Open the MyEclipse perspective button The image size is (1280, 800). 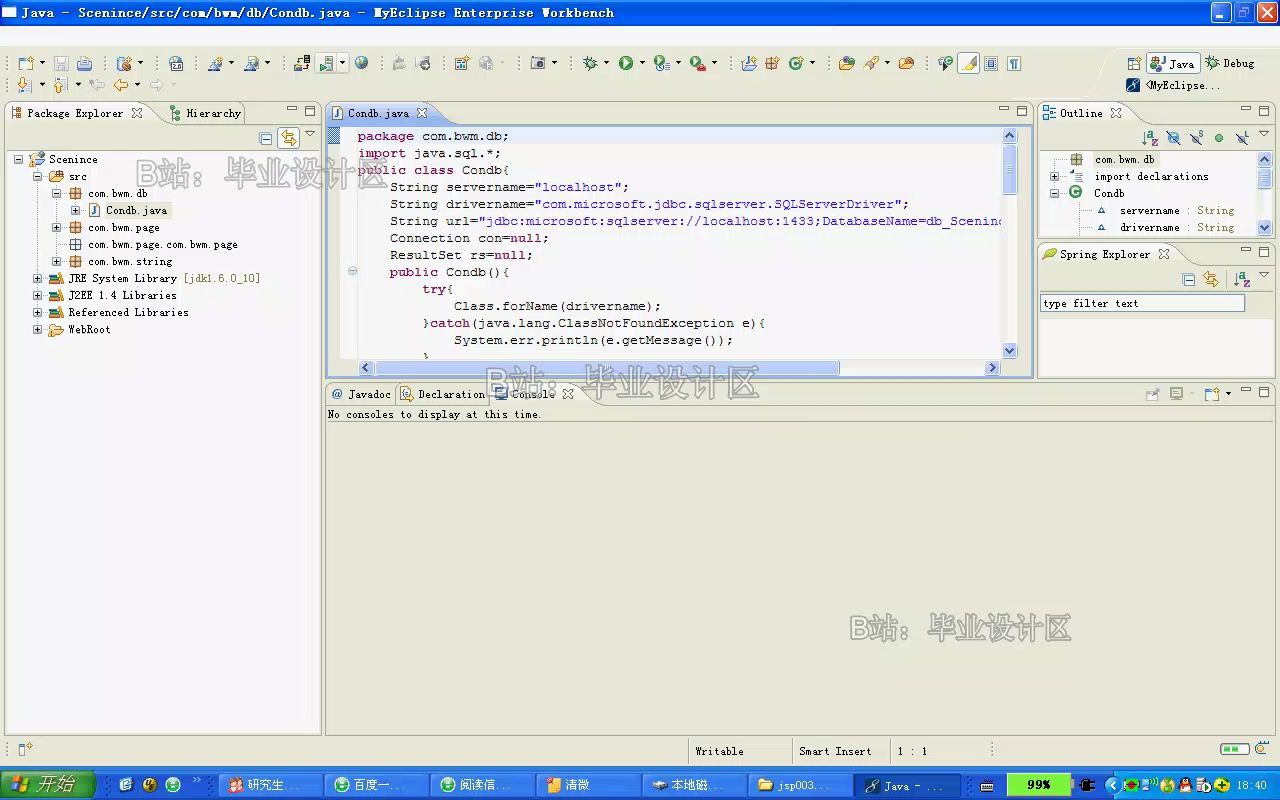point(1173,85)
